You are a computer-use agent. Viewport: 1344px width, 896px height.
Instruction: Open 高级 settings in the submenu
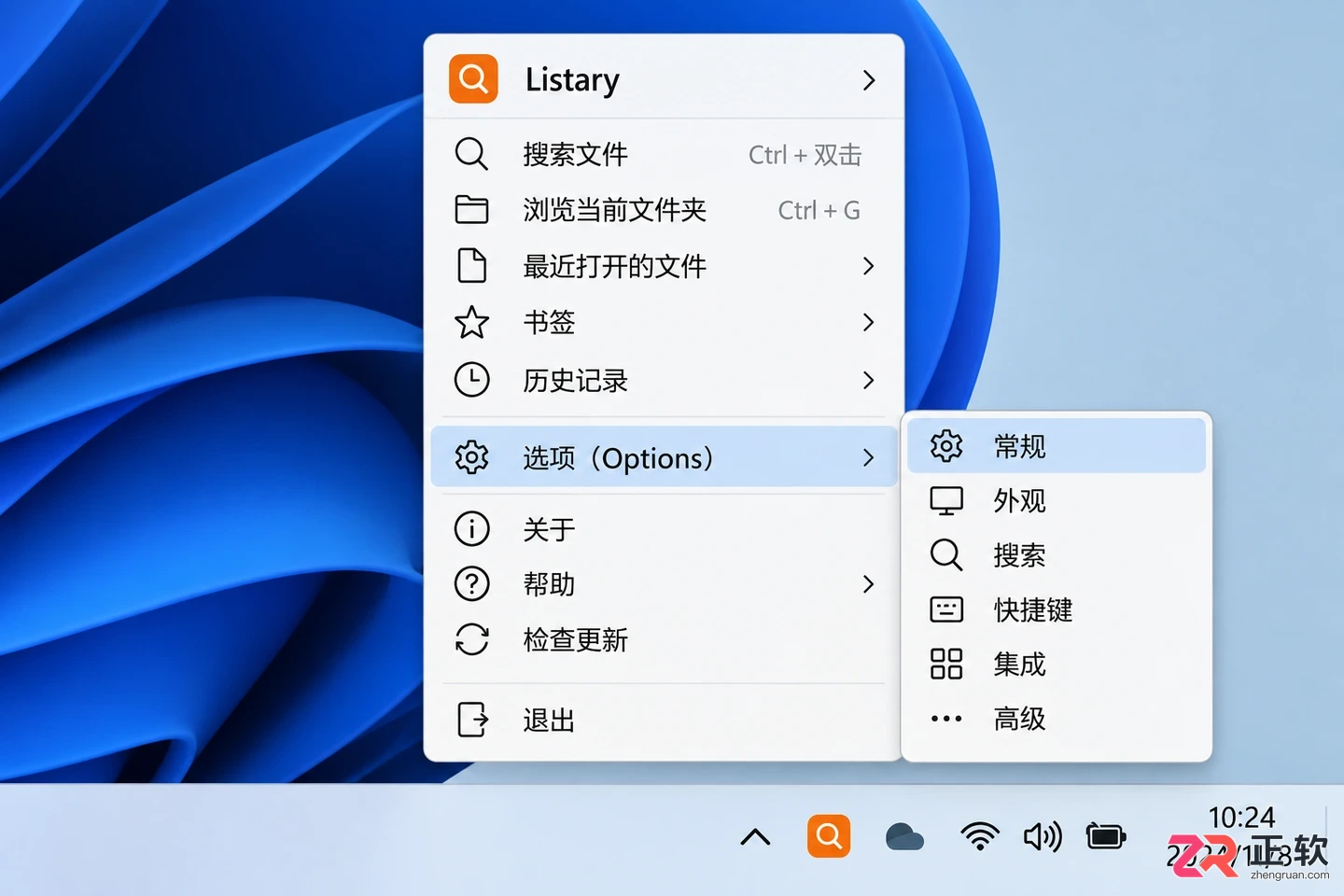tap(1057, 718)
